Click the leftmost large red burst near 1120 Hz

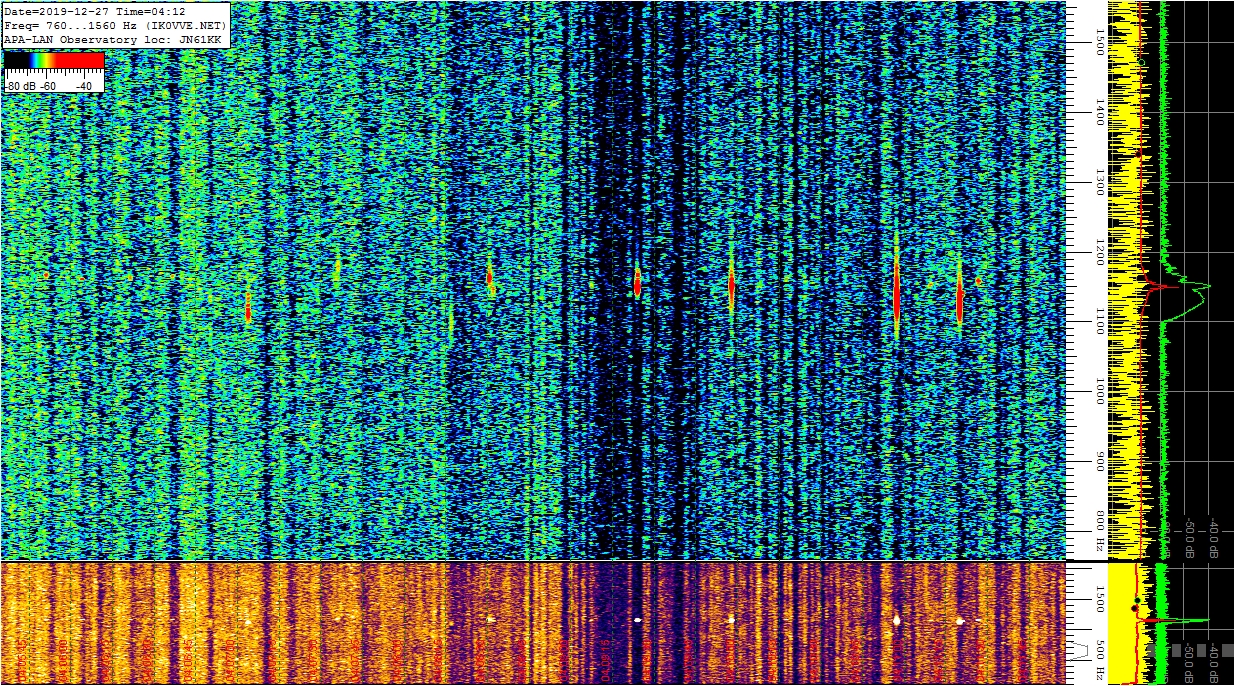pos(248,307)
